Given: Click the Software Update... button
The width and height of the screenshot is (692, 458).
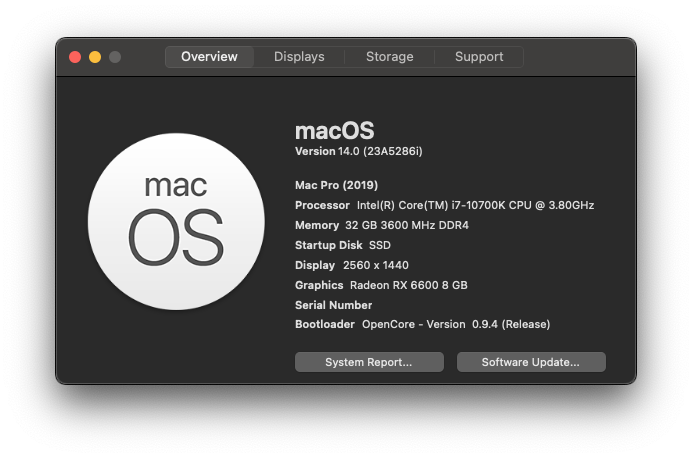Looking at the screenshot, I should (x=531, y=362).
